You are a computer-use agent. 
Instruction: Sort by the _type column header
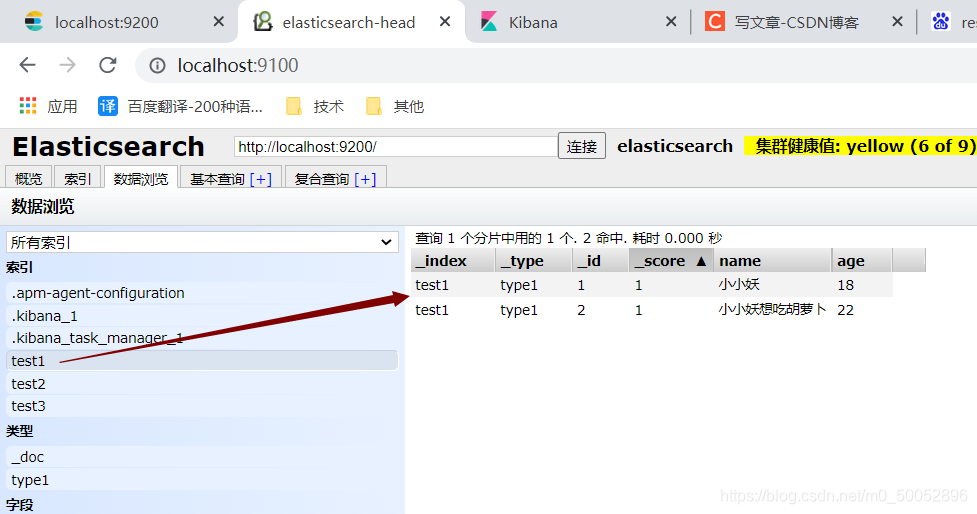(x=534, y=260)
